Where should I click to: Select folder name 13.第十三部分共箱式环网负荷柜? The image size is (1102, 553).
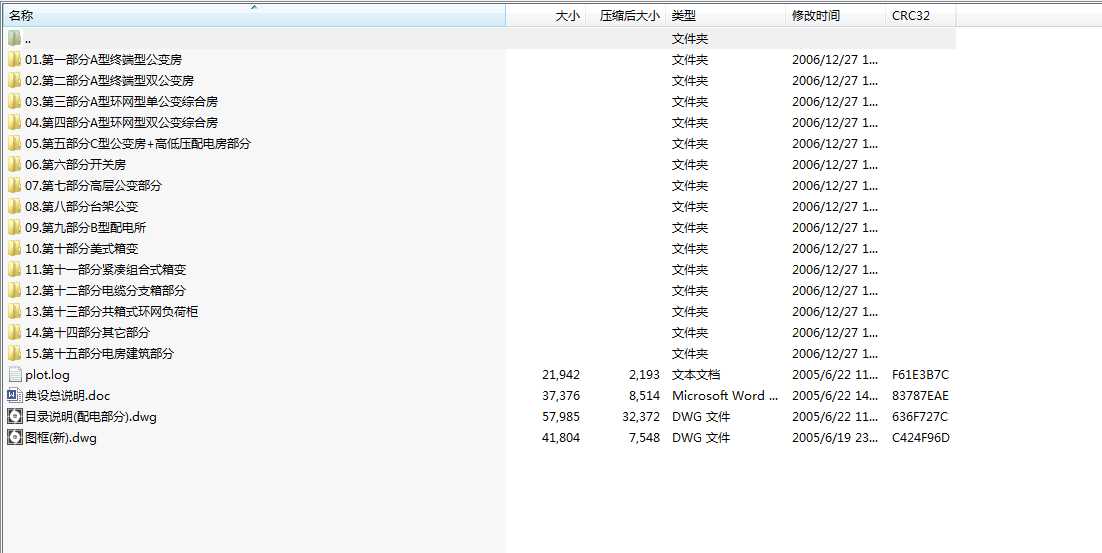tap(111, 311)
